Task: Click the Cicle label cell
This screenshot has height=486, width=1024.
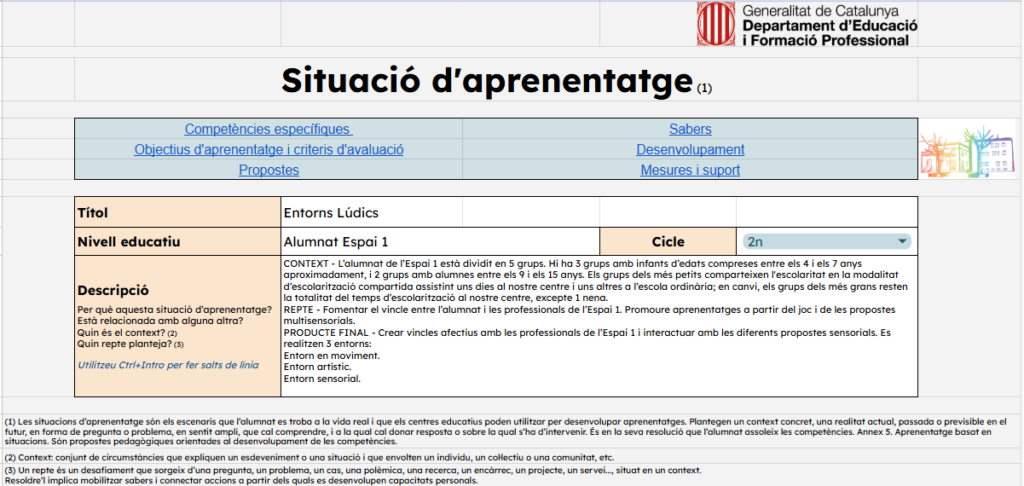Action: [x=669, y=241]
